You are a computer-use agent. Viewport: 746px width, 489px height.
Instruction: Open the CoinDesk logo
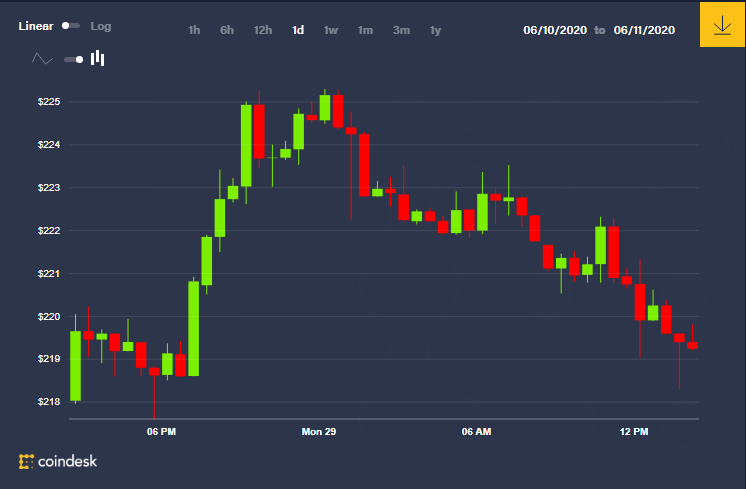click(x=58, y=461)
